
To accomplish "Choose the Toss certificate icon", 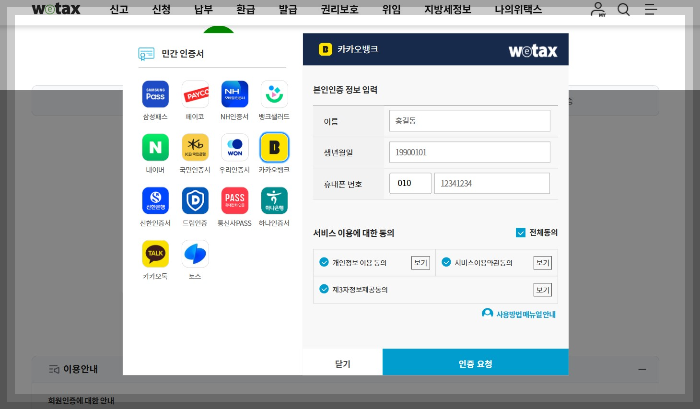I will tap(195, 254).
